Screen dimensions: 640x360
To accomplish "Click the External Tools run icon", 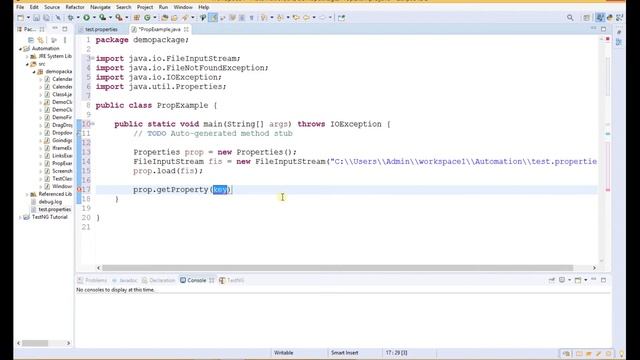I will [x=118, y=18].
